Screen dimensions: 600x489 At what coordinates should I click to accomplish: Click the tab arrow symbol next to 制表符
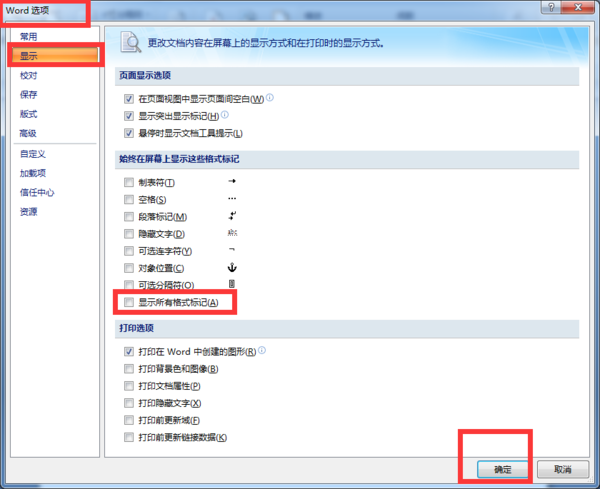[x=232, y=181]
